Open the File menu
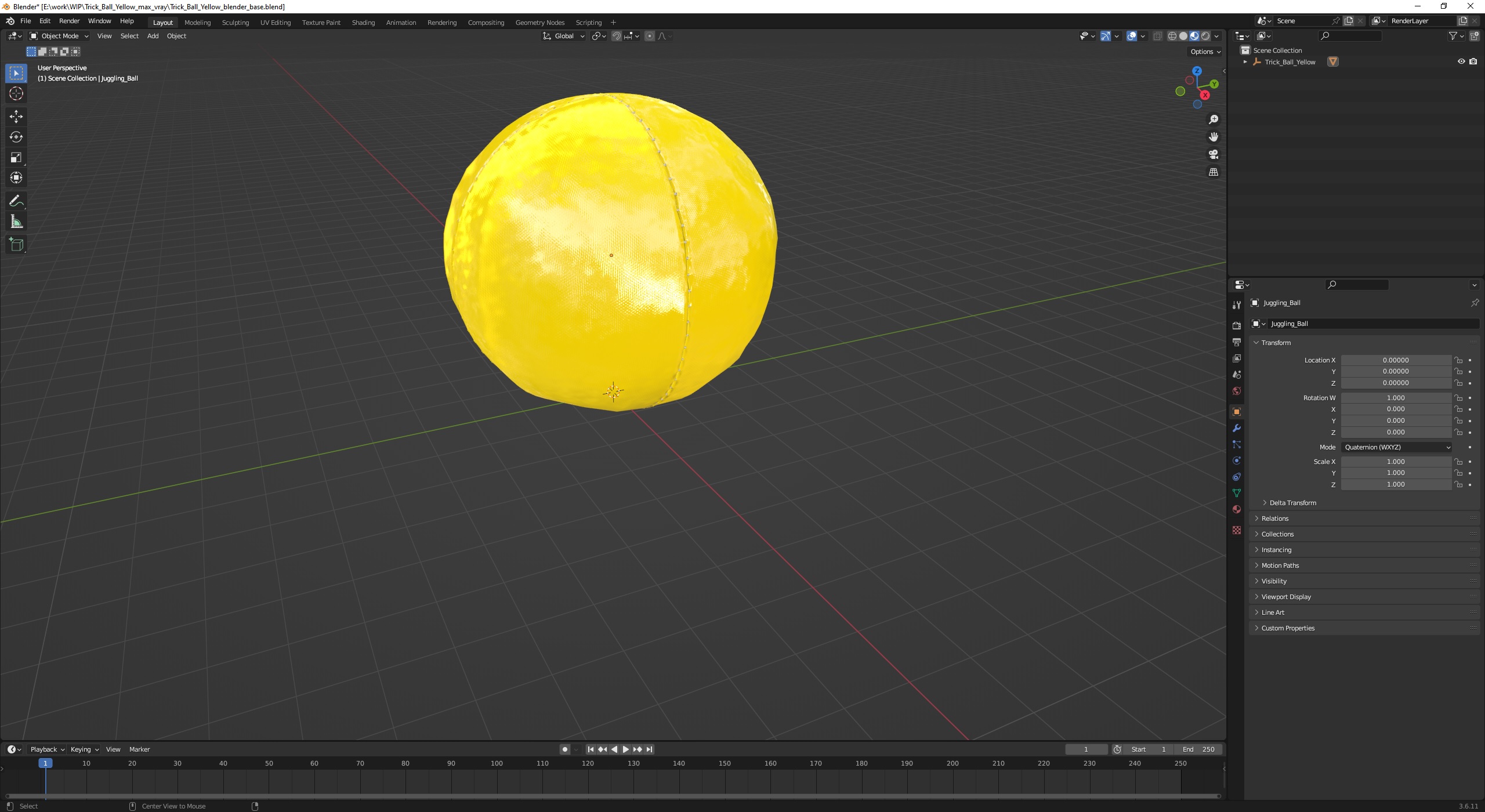 (26, 21)
